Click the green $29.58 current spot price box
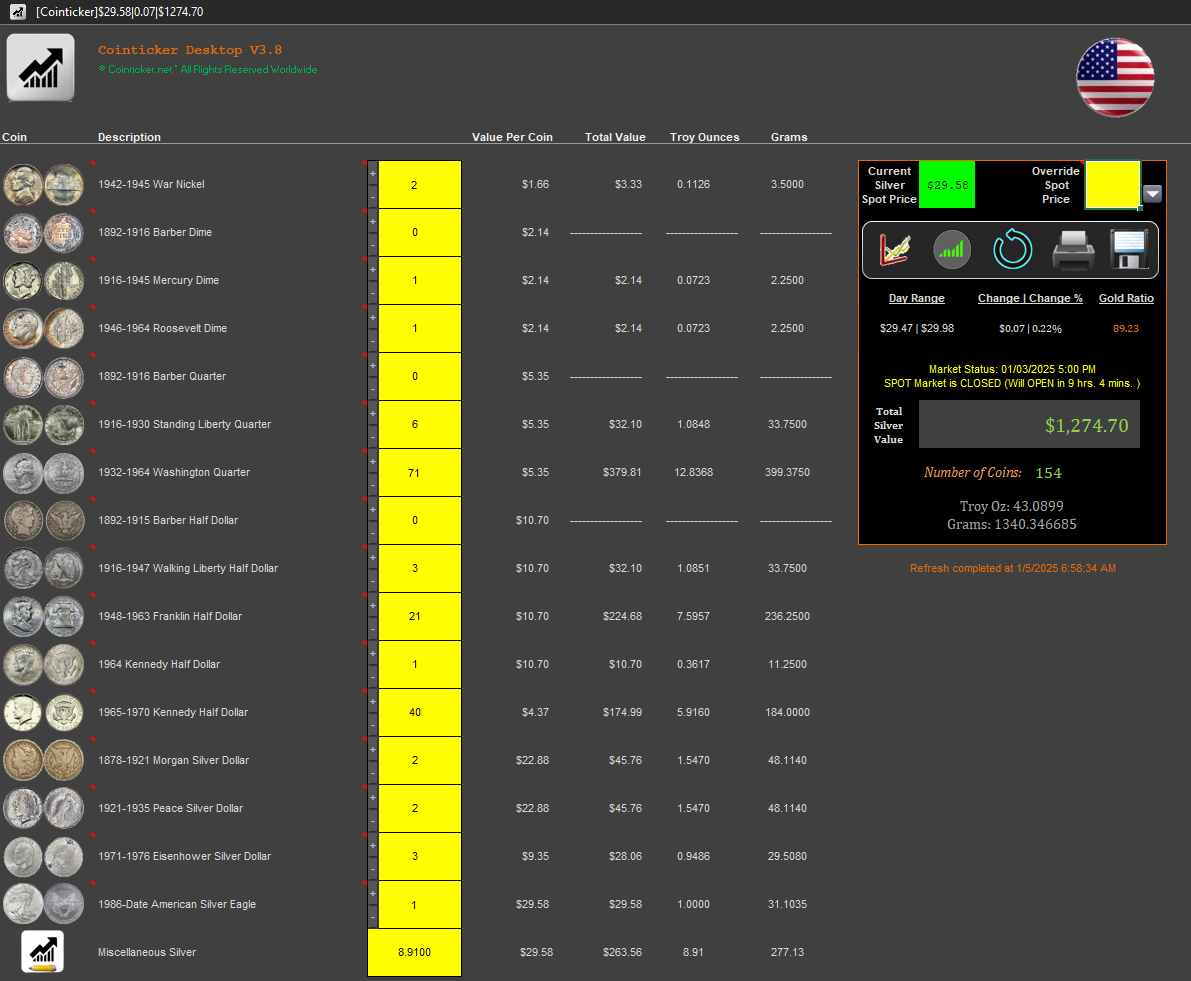Screen dimensions: 1191x981 [946, 185]
